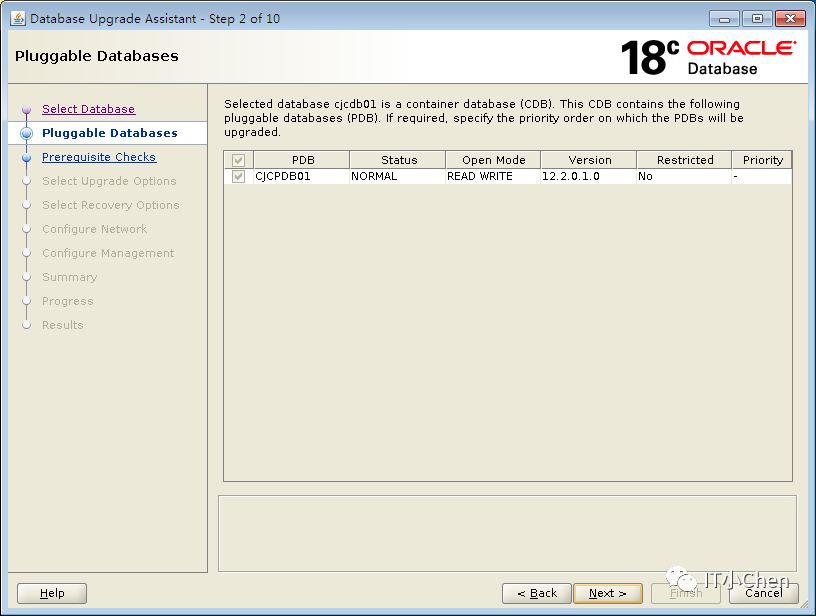816x616 pixels.
Task: Select the READ WRITE cell
Action: coord(493,176)
